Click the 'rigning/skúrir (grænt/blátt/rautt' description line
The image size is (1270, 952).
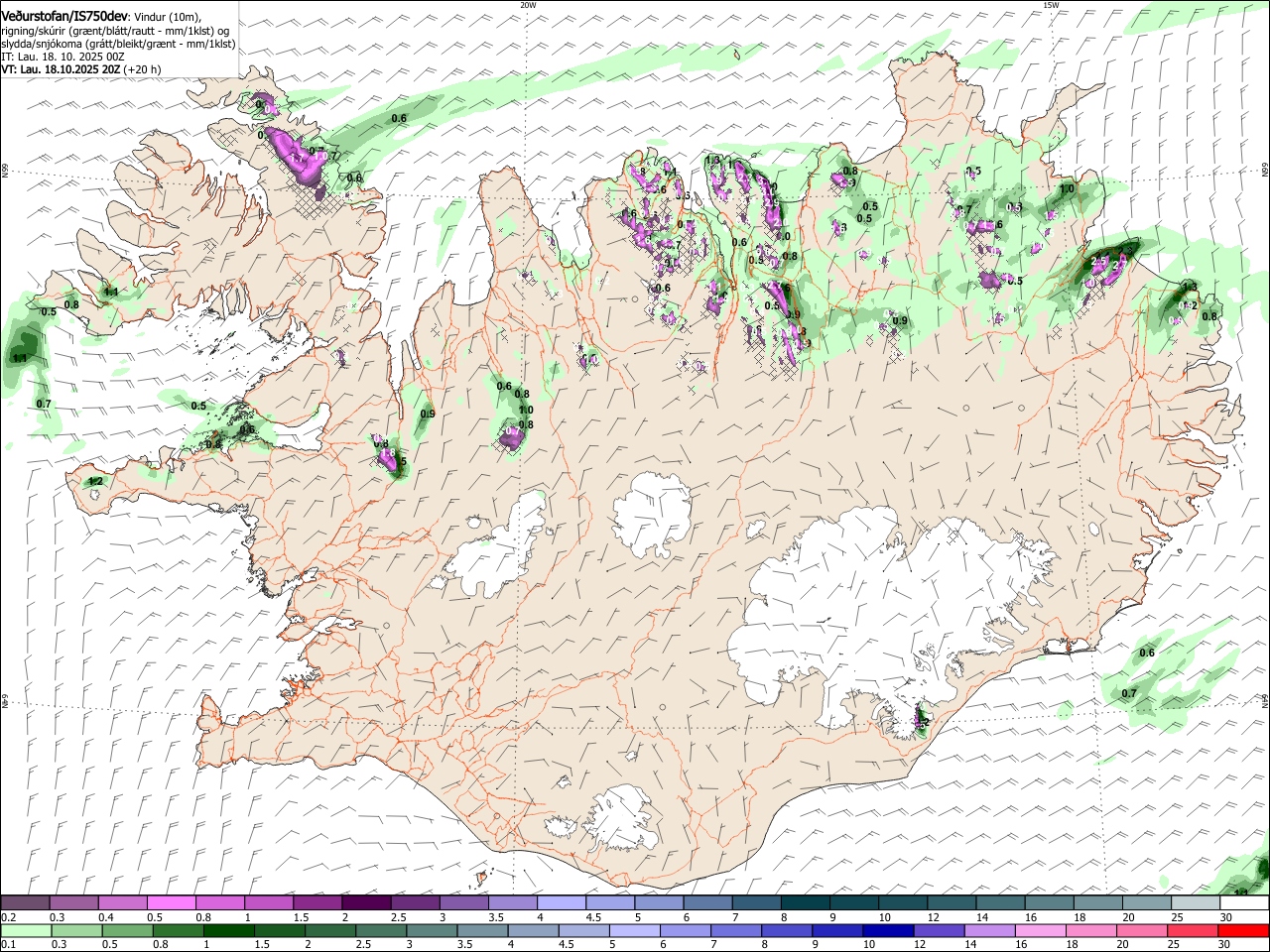click(115, 31)
